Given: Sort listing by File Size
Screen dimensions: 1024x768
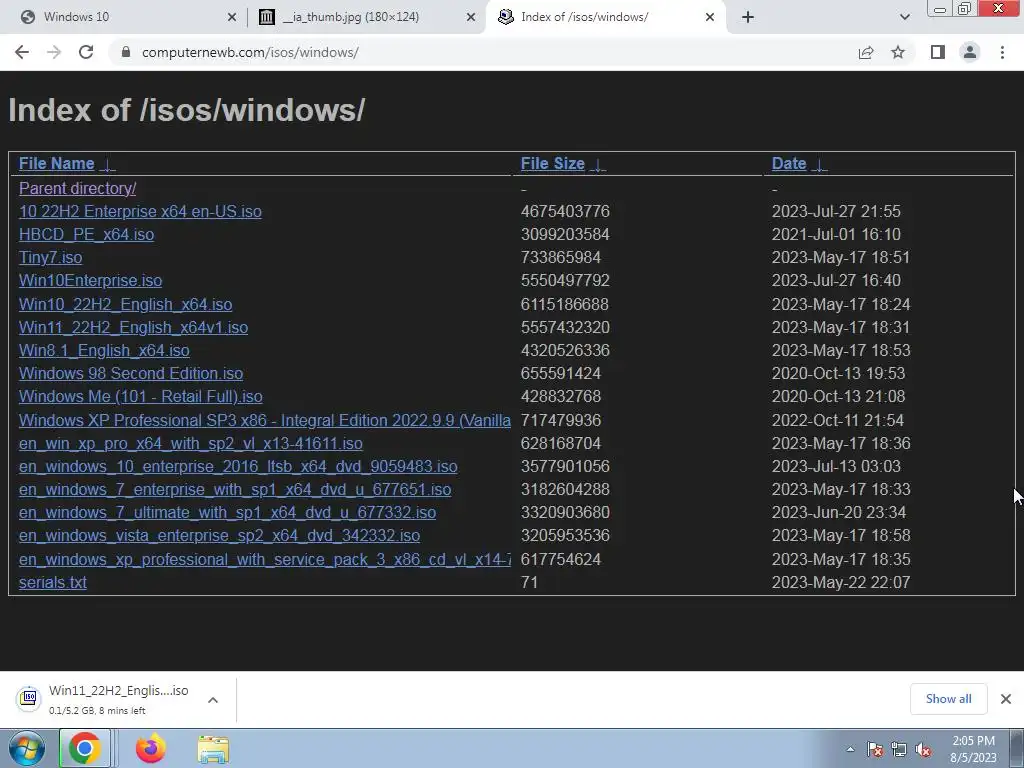Looking at the screenshot, I should click(x=552, y=163).
